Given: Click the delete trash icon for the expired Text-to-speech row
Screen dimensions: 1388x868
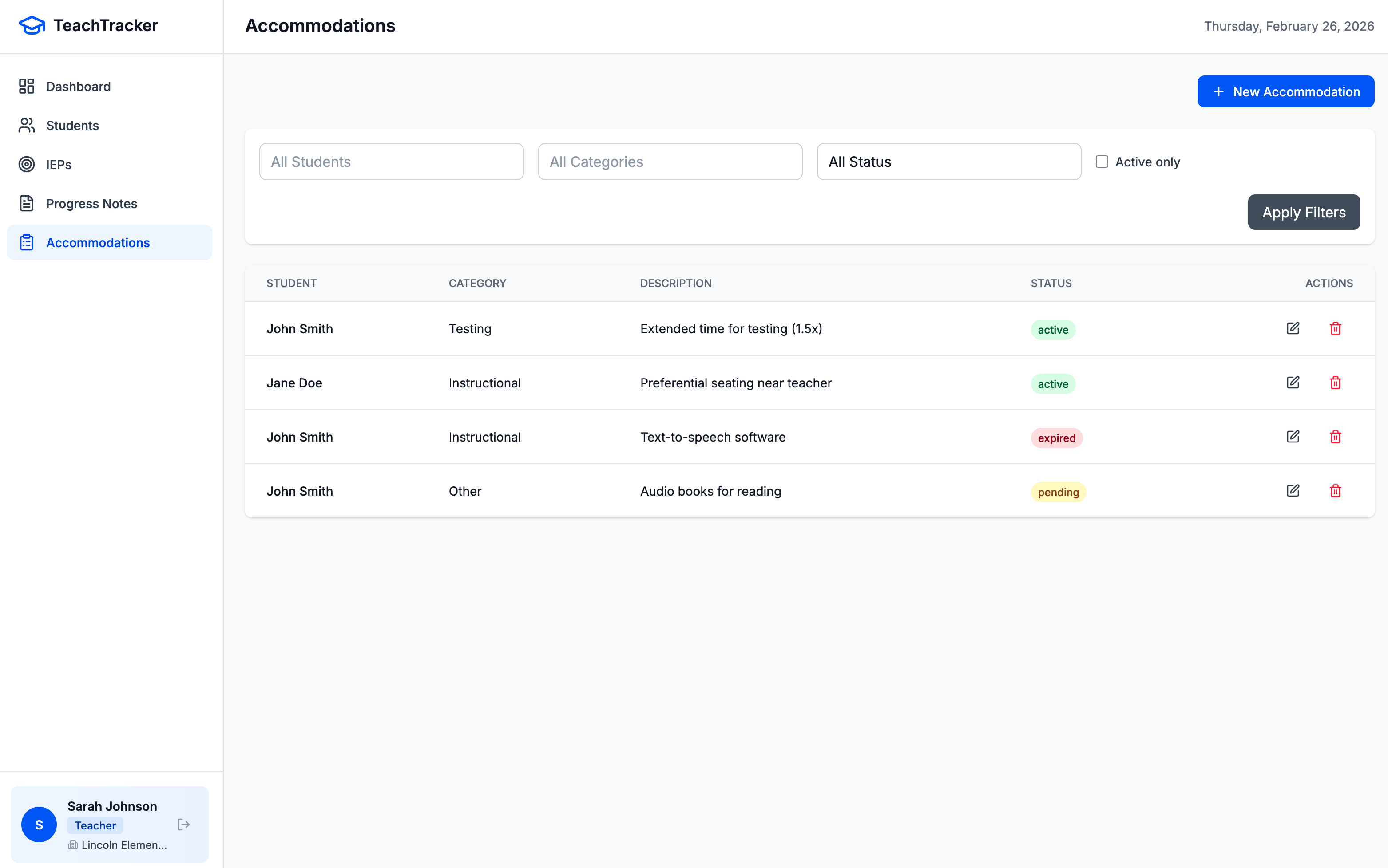Looking at the screenshot, I should [x=1336, y=437].
